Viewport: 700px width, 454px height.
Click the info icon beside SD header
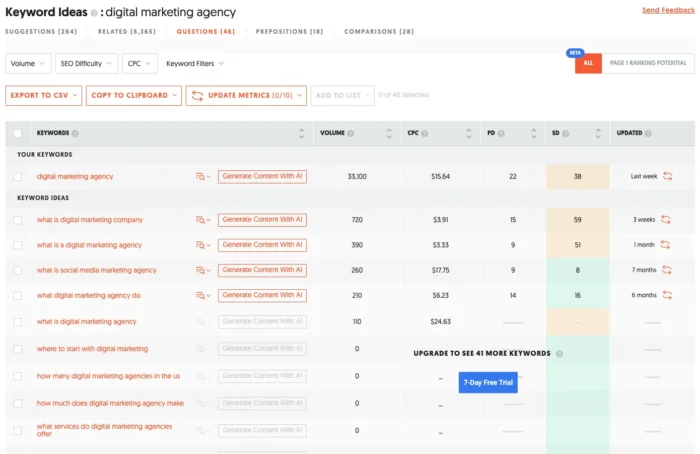click(x=566, y=133)
